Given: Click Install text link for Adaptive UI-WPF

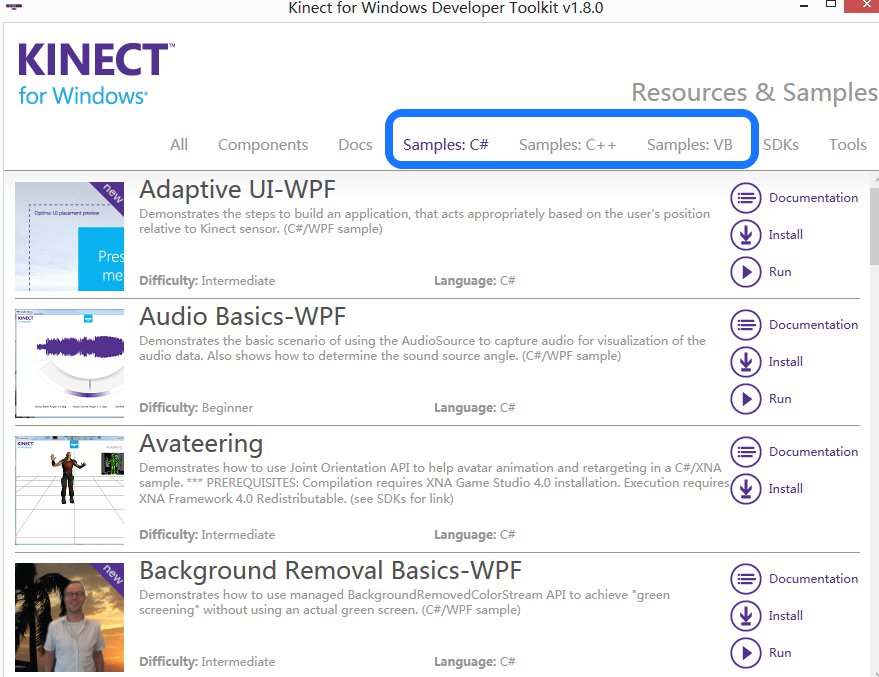Looking at the screenshot, I should point(785,235).
